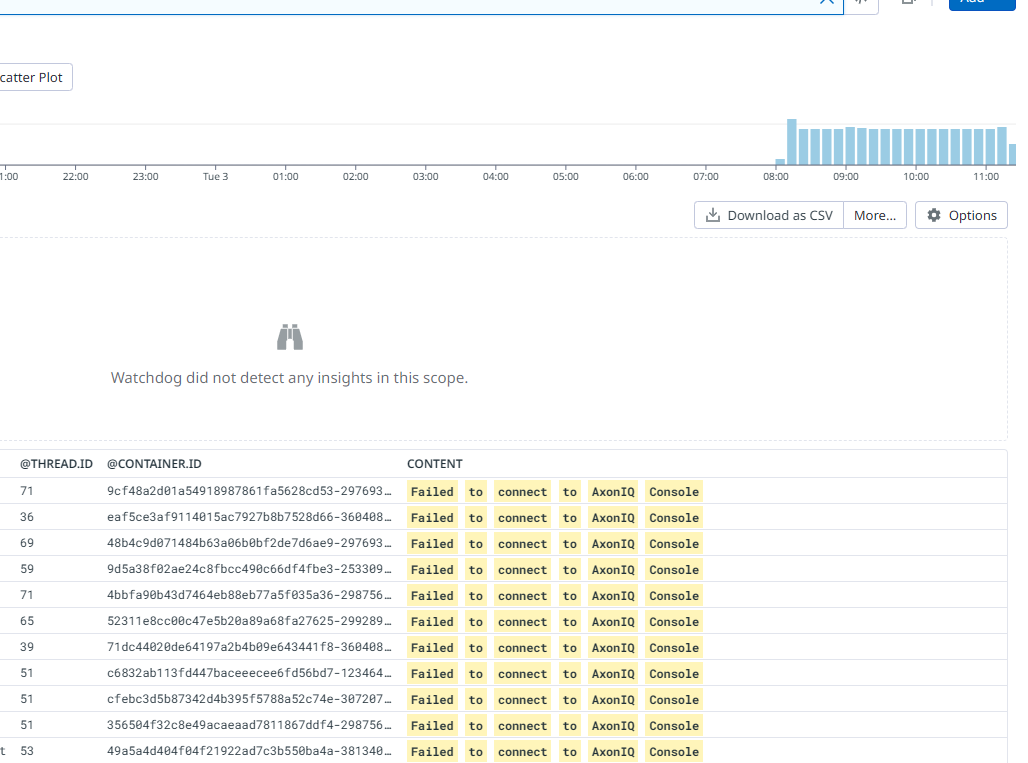
Task: Click 'Console' in the 9d5a38f0 row
Action: 674,570
